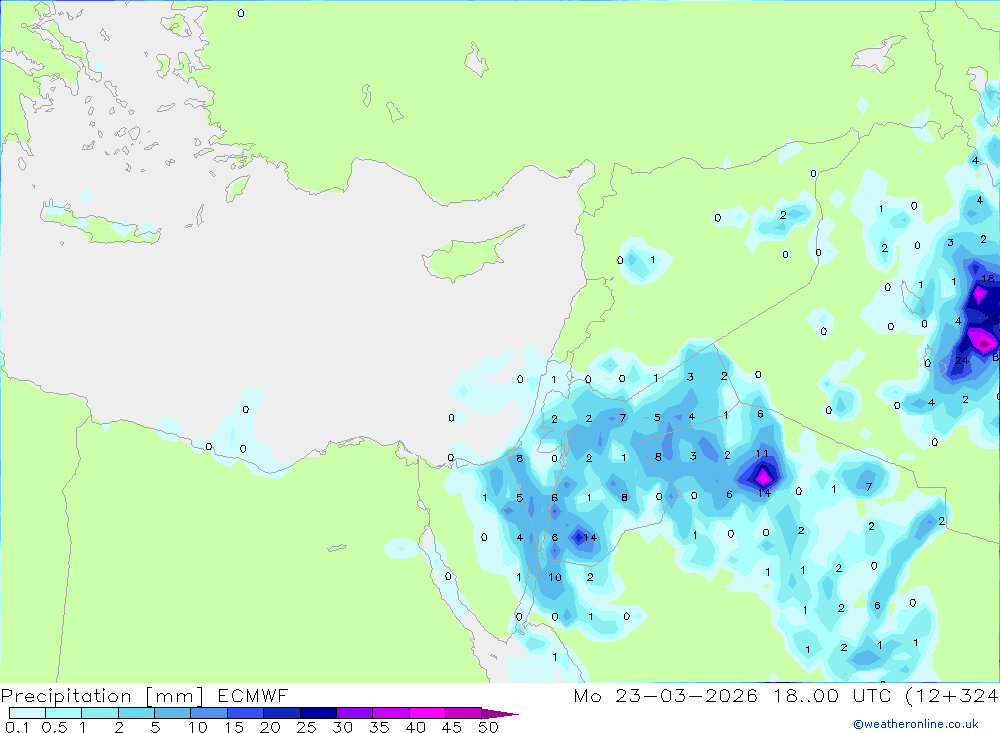Choose the 20–25 mm dark blue swatch
The image size is (1000, 733).
281,713
